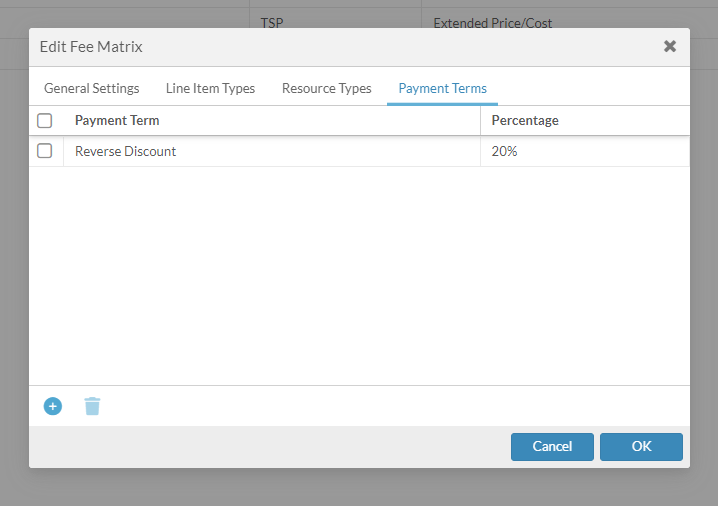
Task: Sort by the Payment Term column header
Action: tap(117, 121)
